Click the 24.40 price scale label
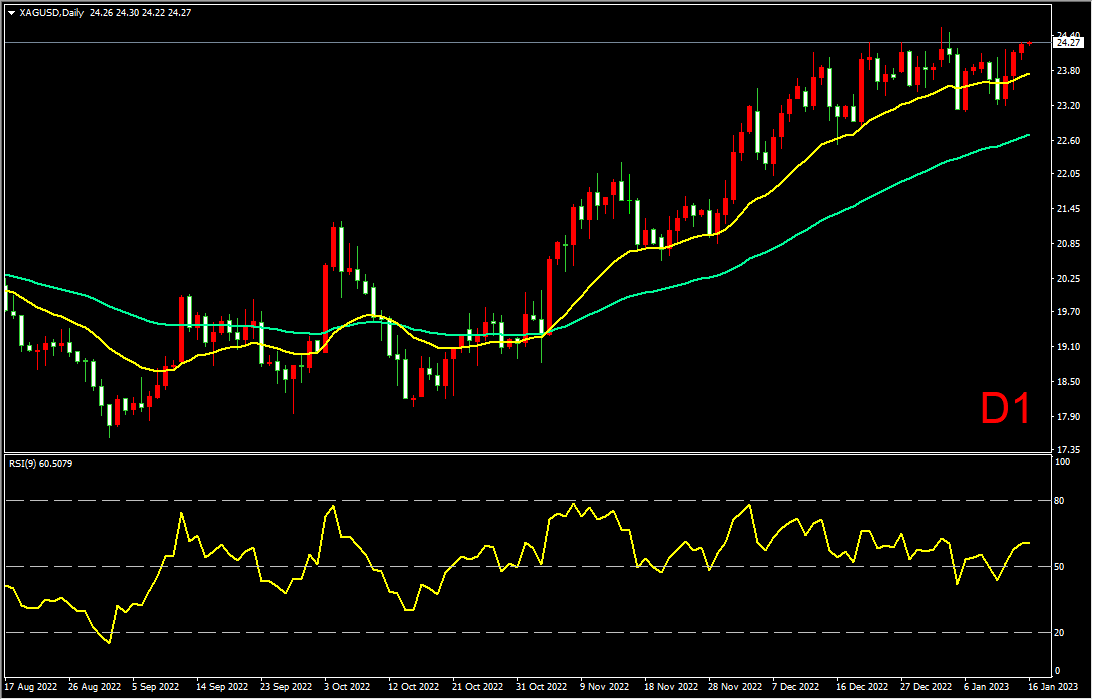 1068,36
